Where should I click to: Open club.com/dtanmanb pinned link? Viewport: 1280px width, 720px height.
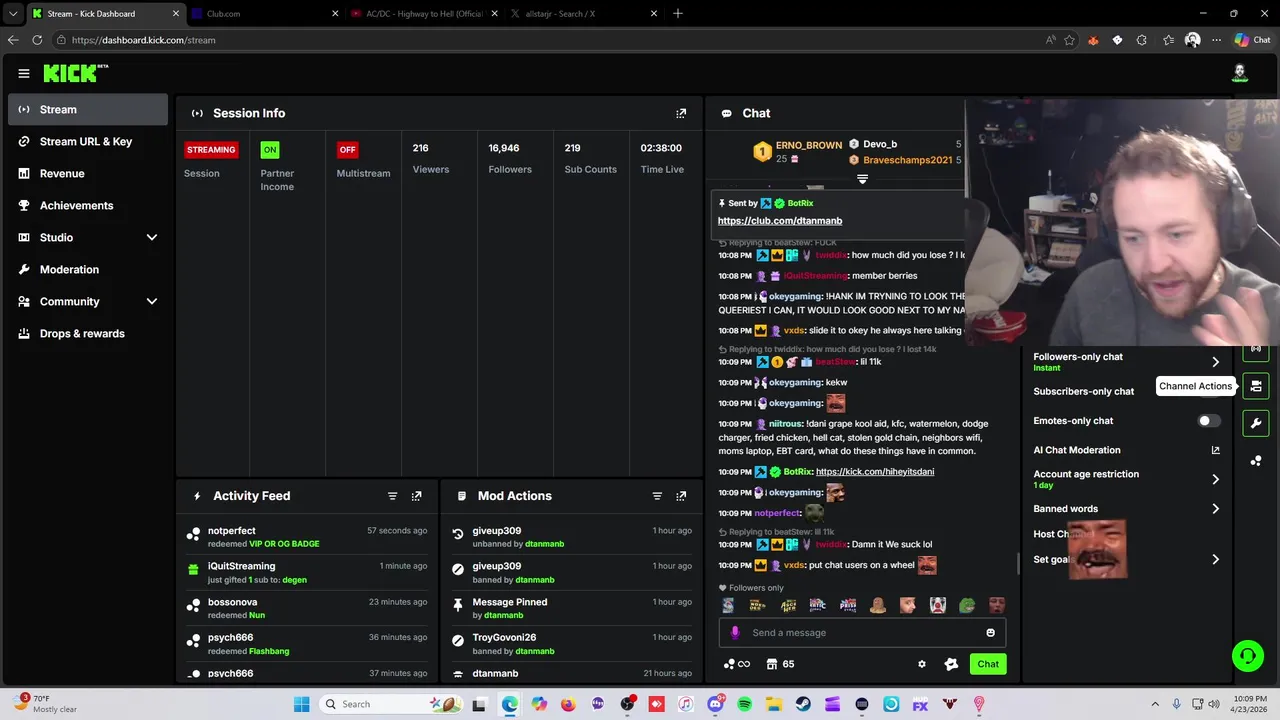point(779,220)
